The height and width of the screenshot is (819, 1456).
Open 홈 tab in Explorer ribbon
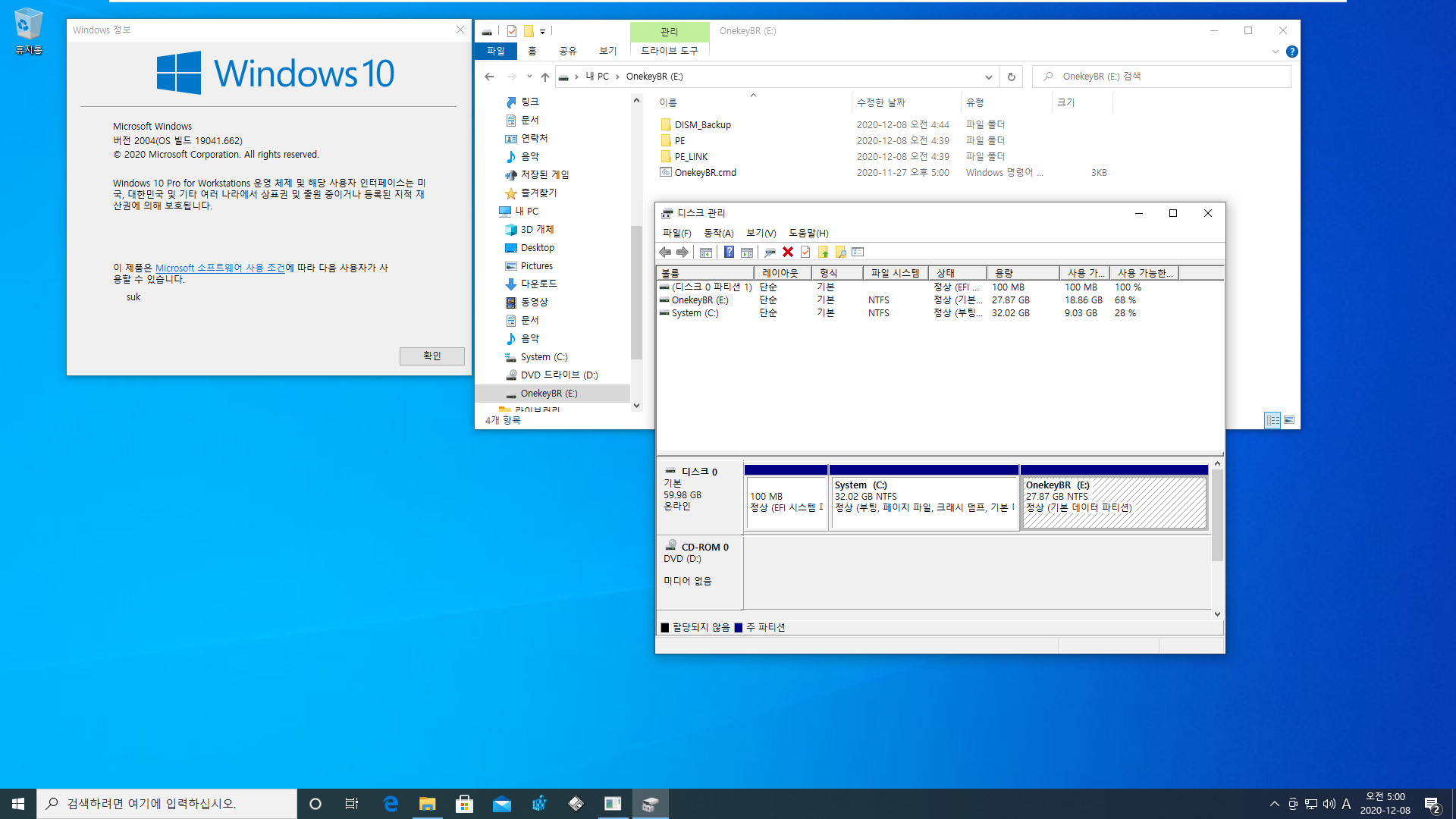point(532,51)
